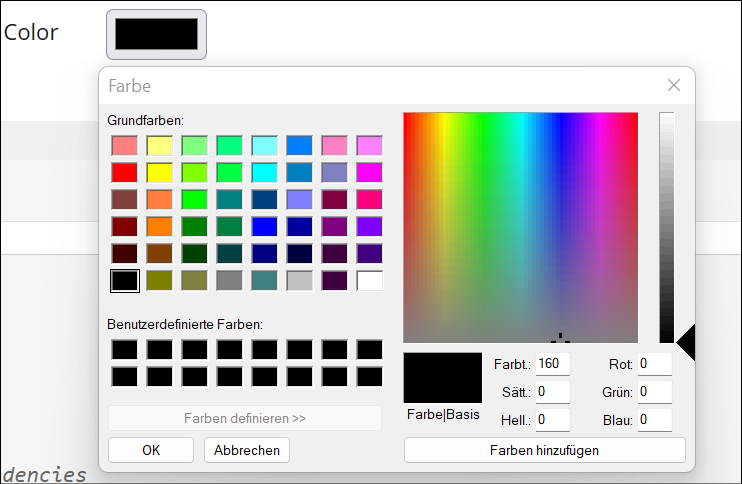
Task: Focus the Rot input field
Action: click(x=655, y=364)
